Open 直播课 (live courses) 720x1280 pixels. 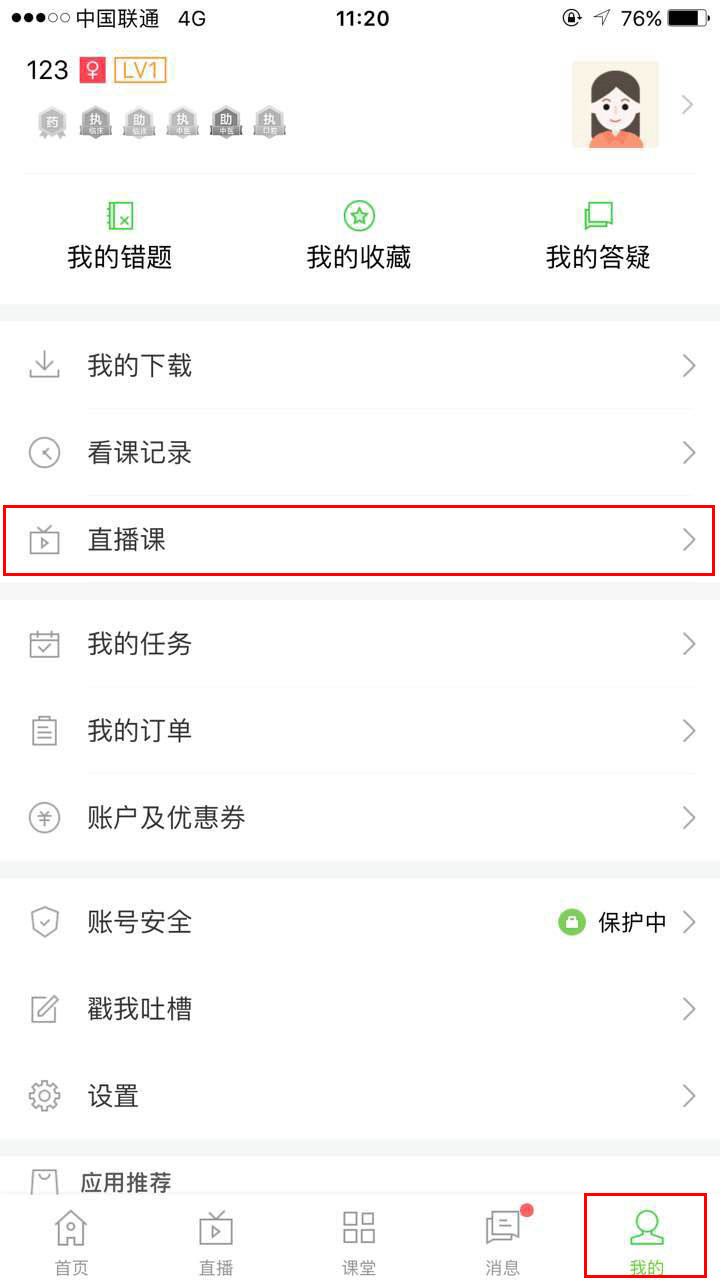click(360, 540)
